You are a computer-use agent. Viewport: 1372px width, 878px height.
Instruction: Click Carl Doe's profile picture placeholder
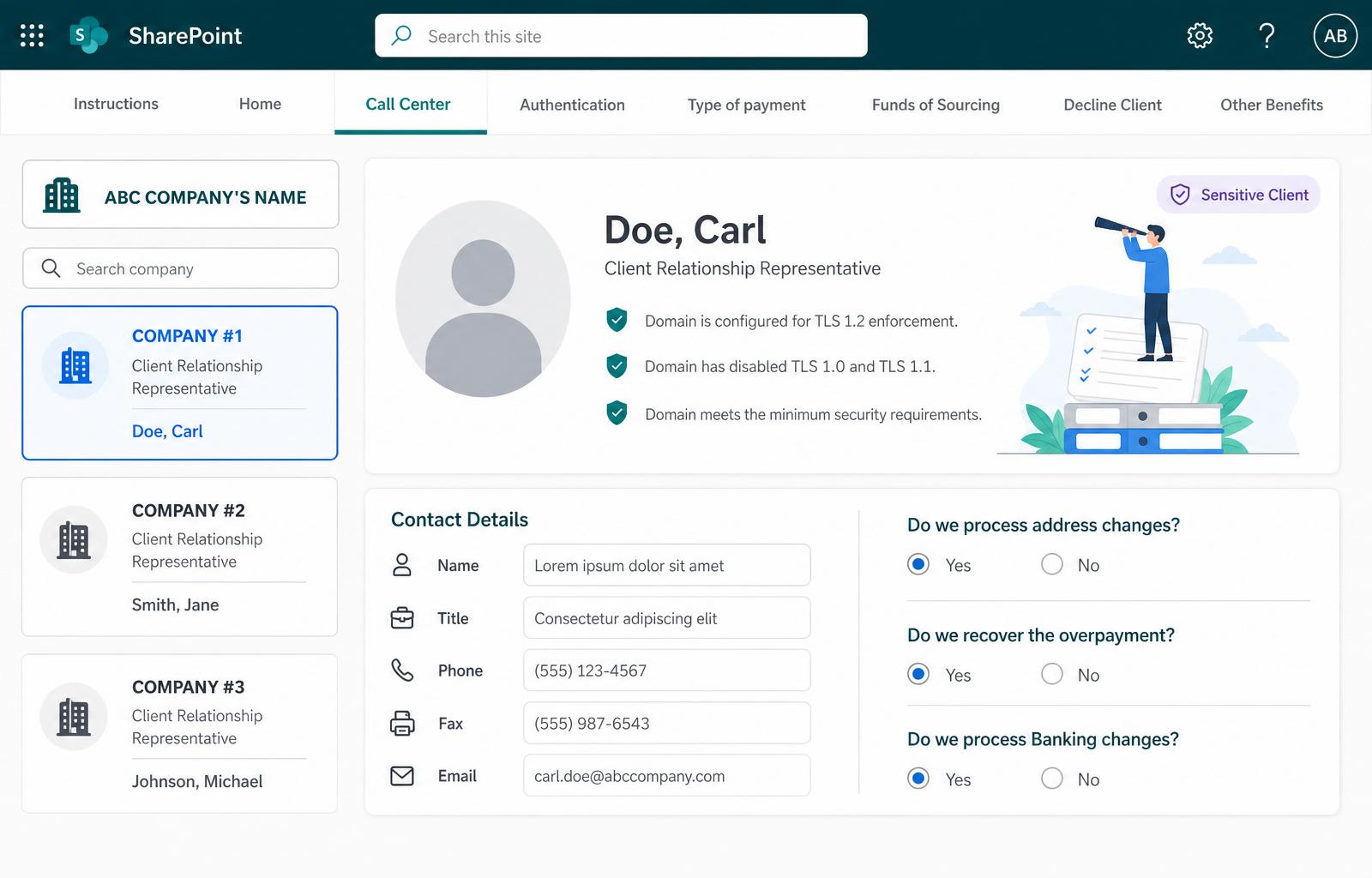(x=483, y=298)
